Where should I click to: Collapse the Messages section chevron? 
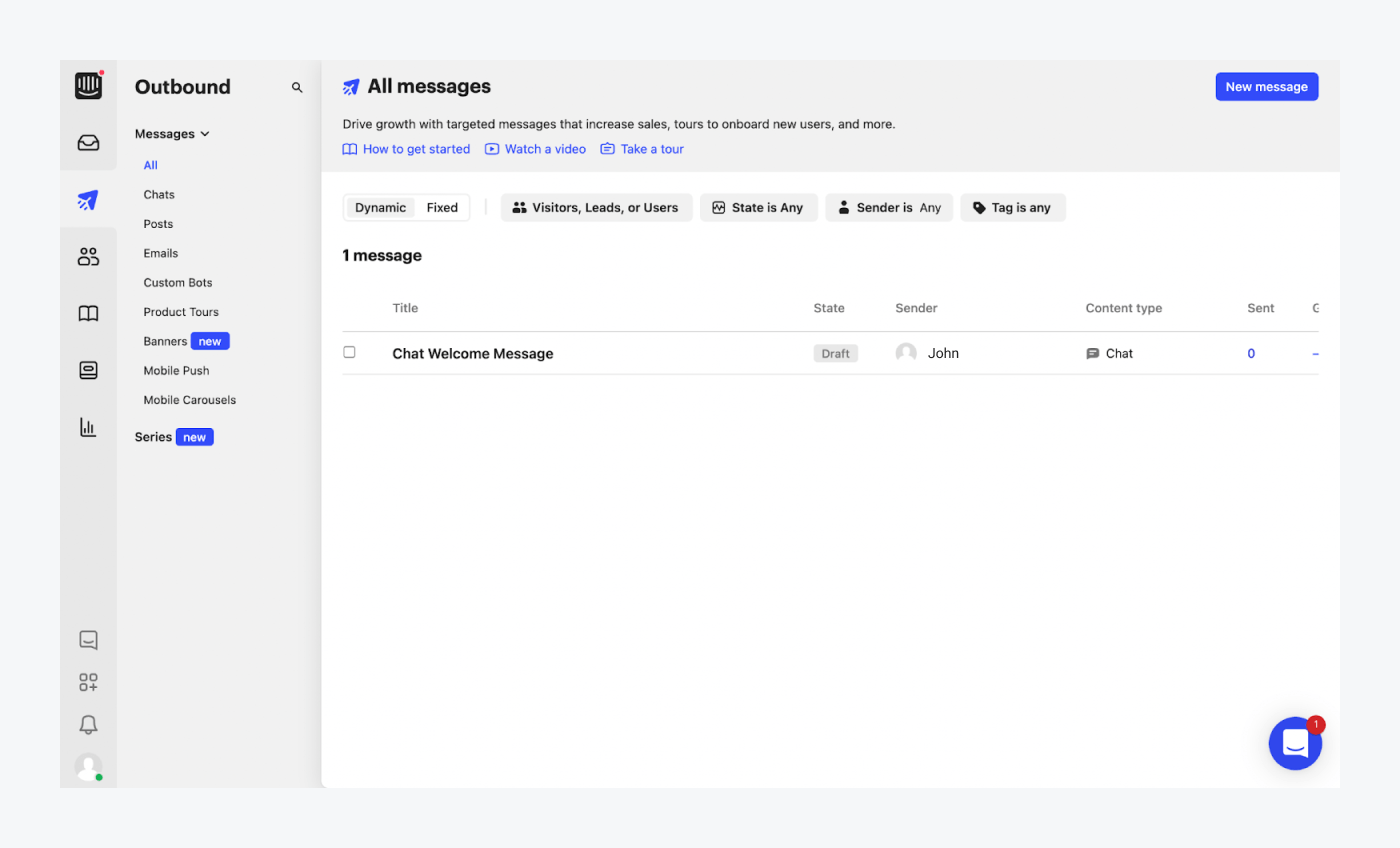(206, 133)
